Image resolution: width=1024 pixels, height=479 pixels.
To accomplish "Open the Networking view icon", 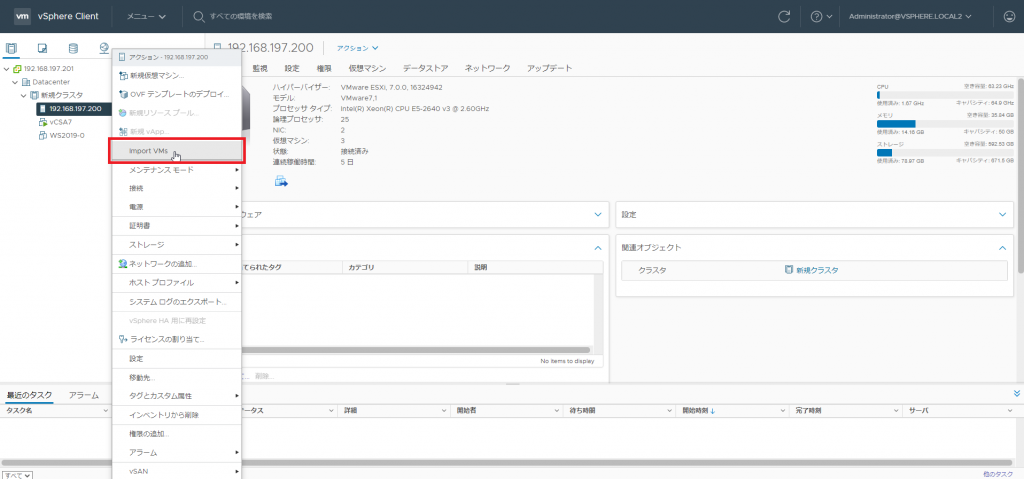I will tap(104, 48).
